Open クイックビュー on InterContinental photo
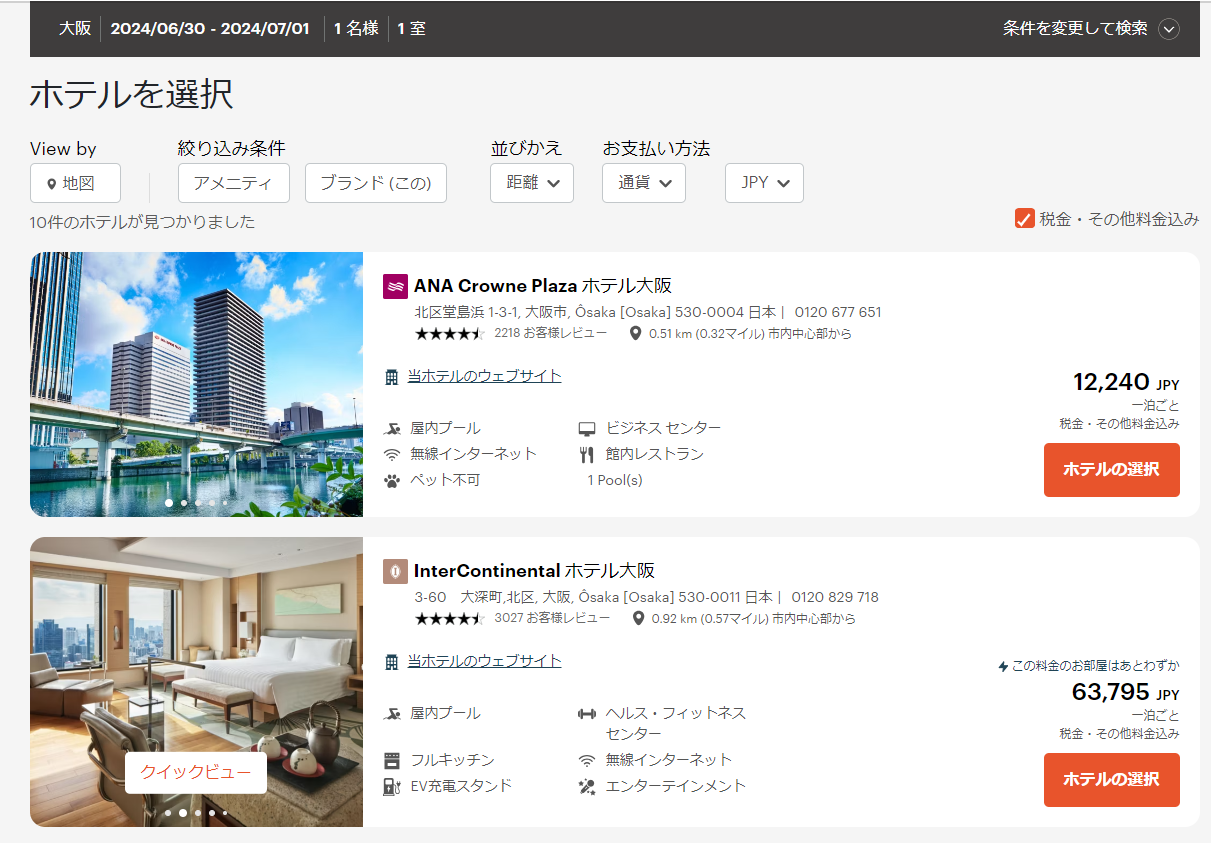 196,772
